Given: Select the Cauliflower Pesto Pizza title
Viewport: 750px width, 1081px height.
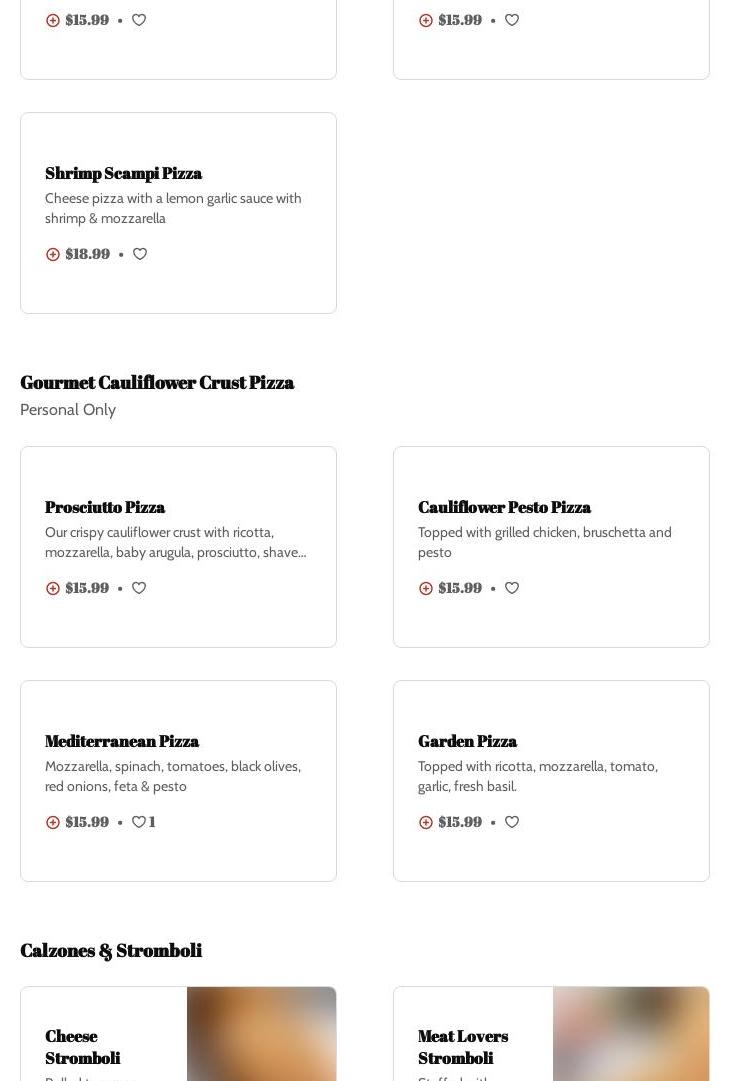Looking at the screenshot, I should click(x=504, y=507).
